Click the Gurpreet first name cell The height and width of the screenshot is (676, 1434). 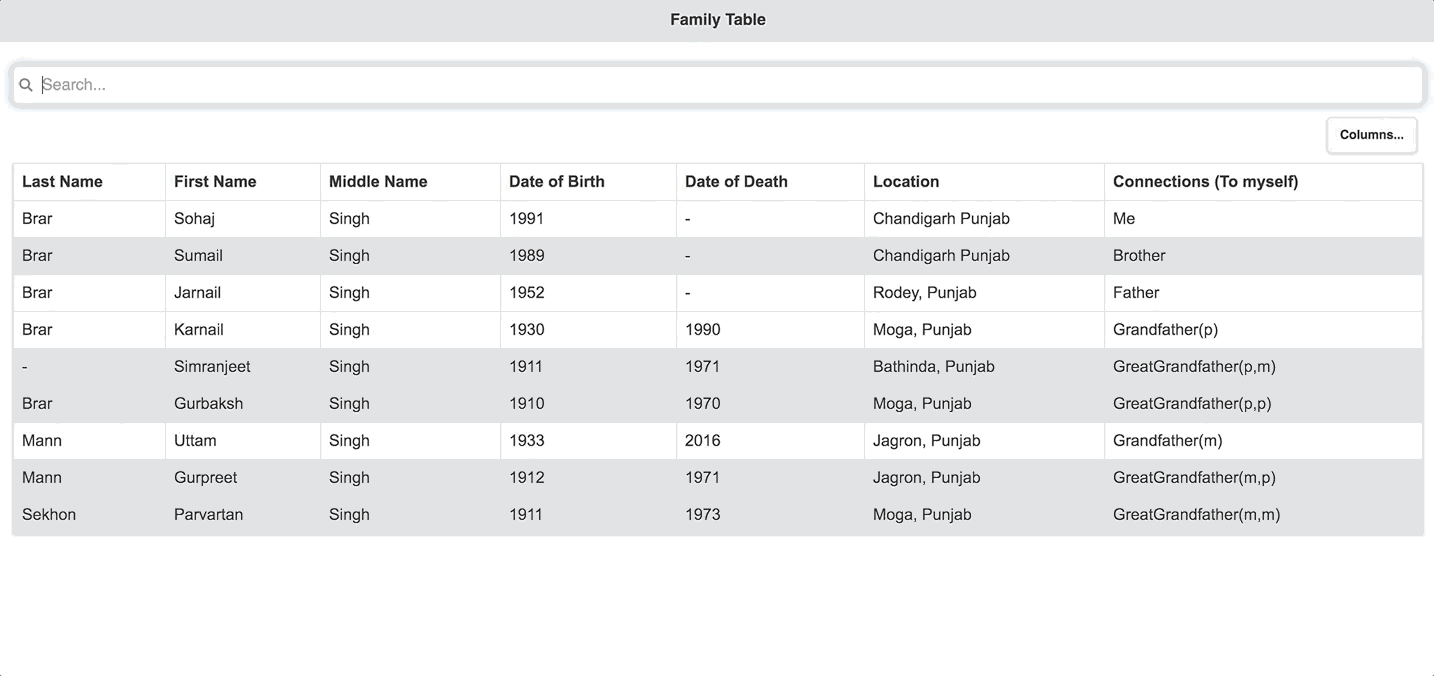(x=206, y=478)
